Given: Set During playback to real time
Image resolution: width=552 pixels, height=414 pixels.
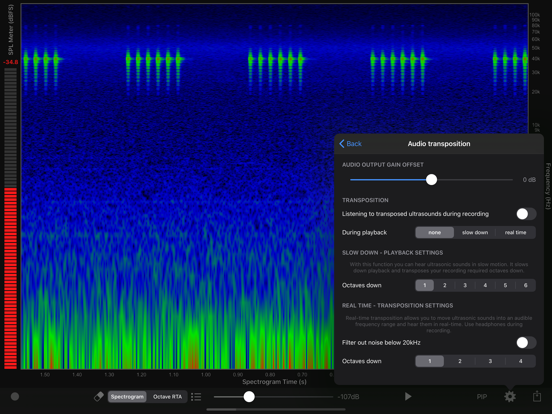Looking at the screenshot, I should point(515,232).
